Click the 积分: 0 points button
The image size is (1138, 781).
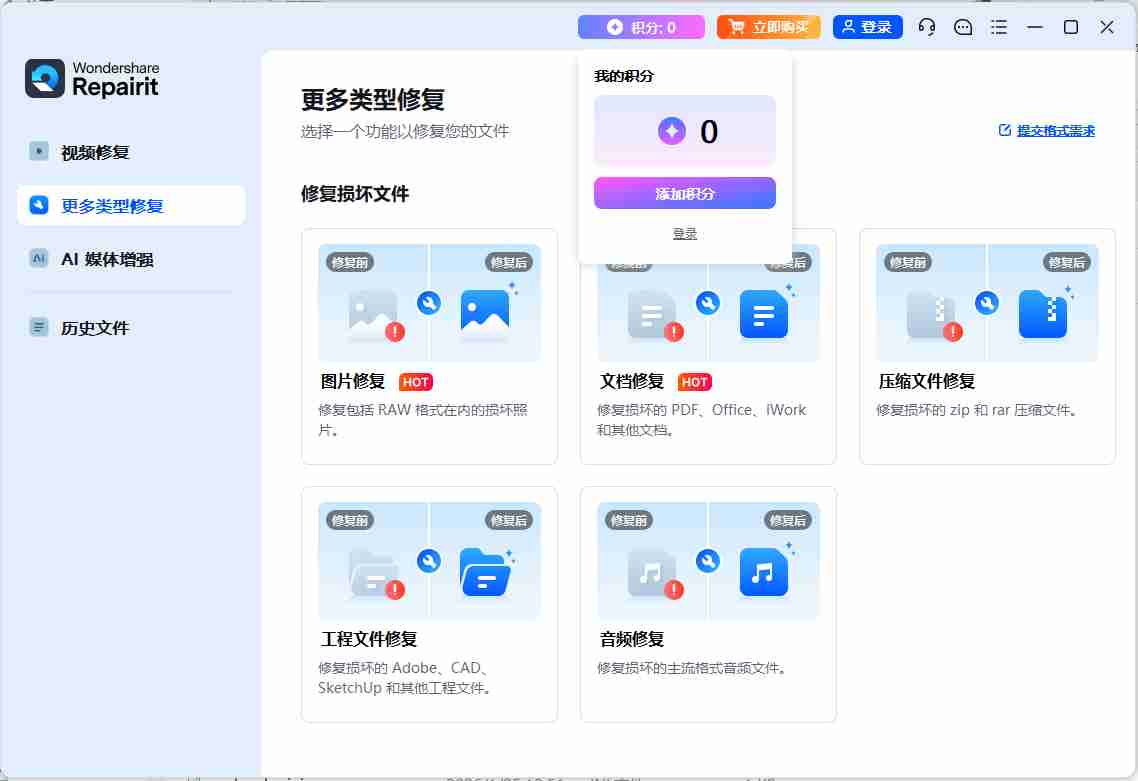click(641, 27)
